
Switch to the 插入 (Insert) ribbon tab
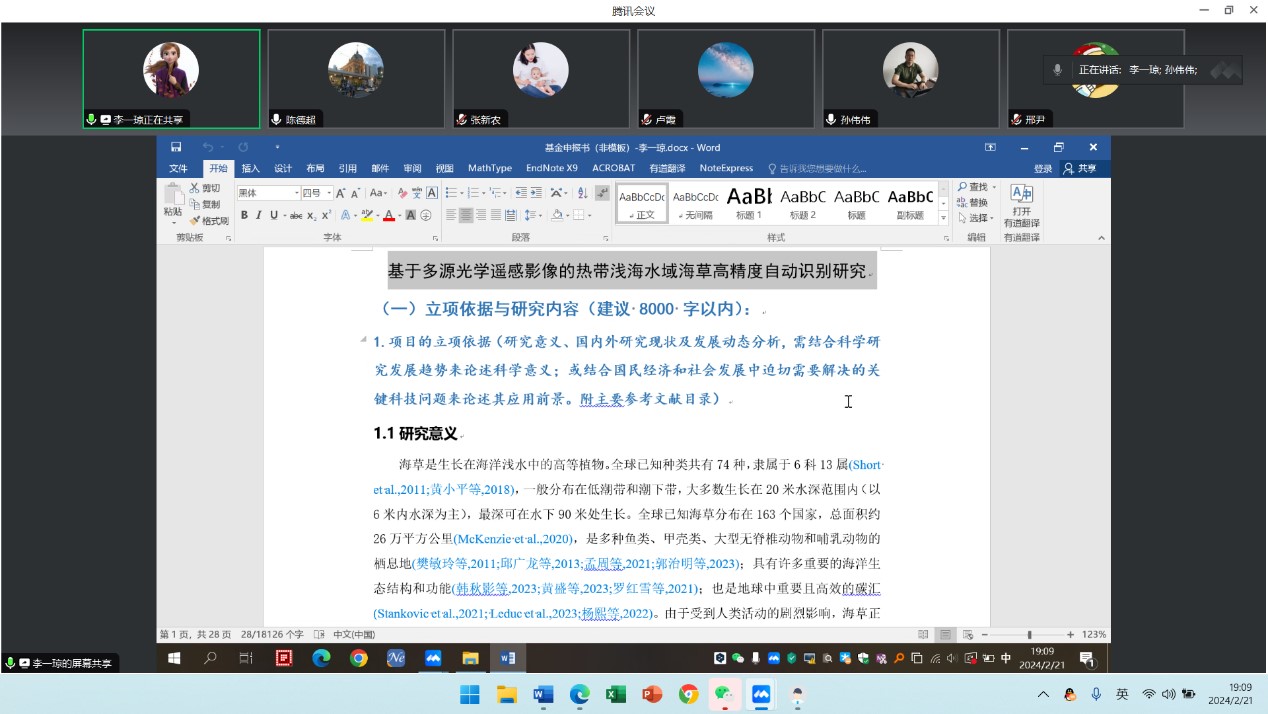(250, 168)
